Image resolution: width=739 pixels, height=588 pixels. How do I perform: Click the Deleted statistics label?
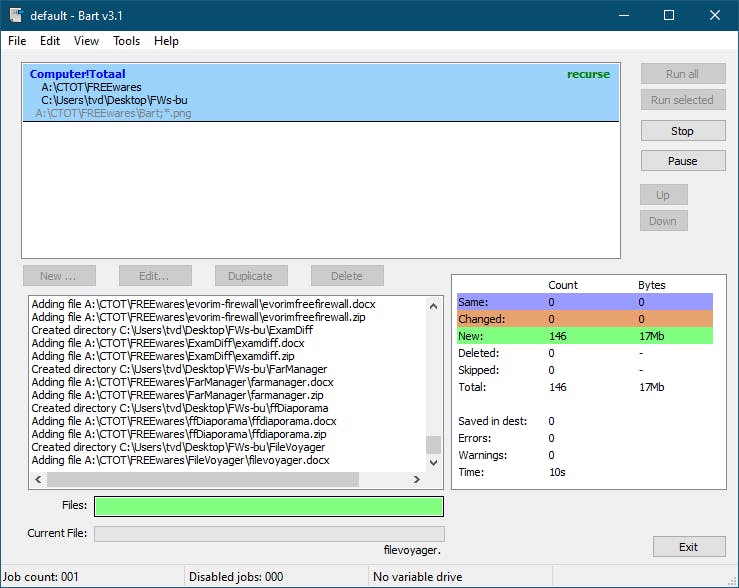[478, 353]
